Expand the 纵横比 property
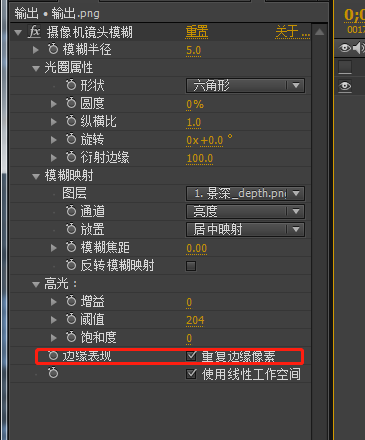365x440 pixels. click(54, 122)
